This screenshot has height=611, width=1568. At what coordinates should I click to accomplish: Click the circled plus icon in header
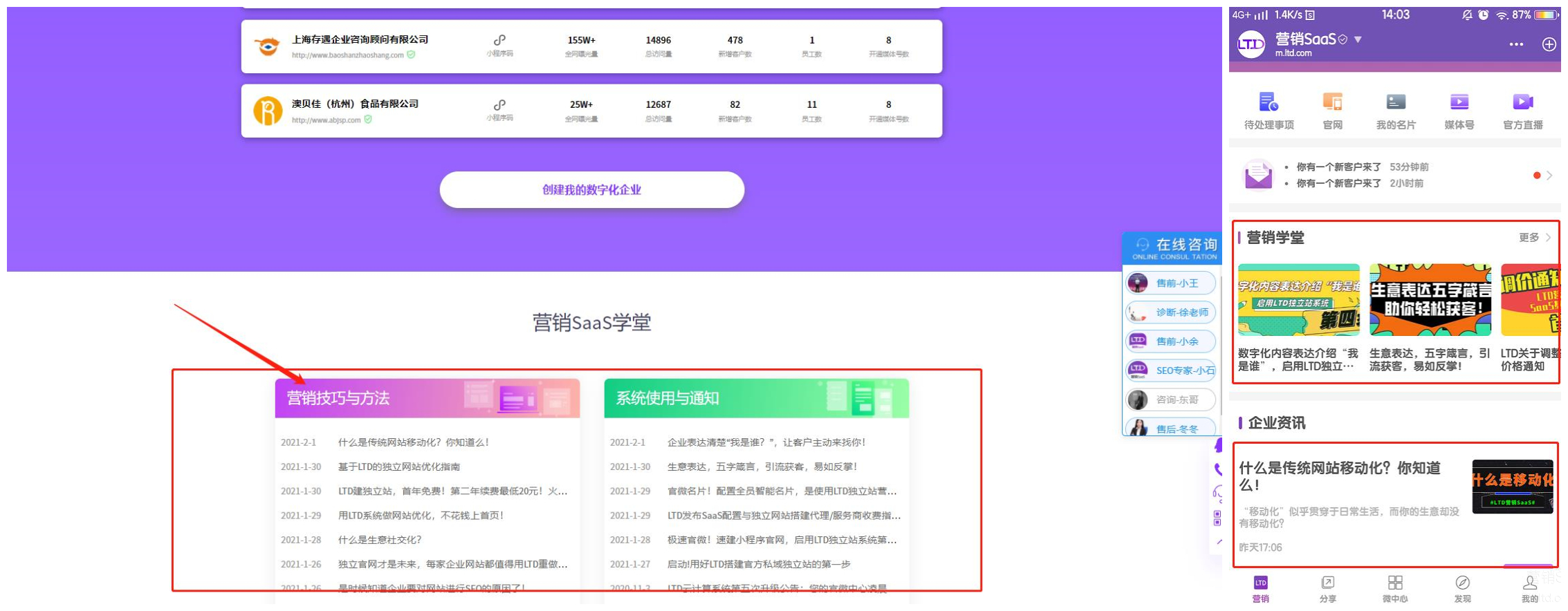(1549, 44)
